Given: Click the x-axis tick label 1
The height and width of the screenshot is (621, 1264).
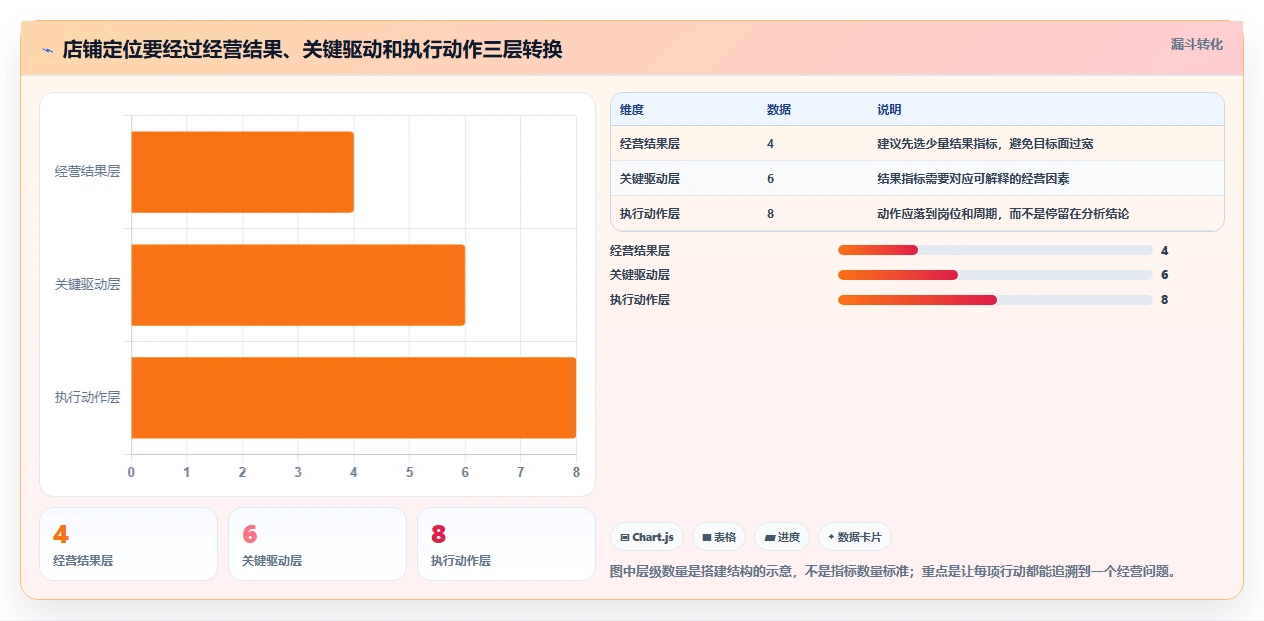Looking at the screenshot, I should pyautogui.click(x=187, y=472).
